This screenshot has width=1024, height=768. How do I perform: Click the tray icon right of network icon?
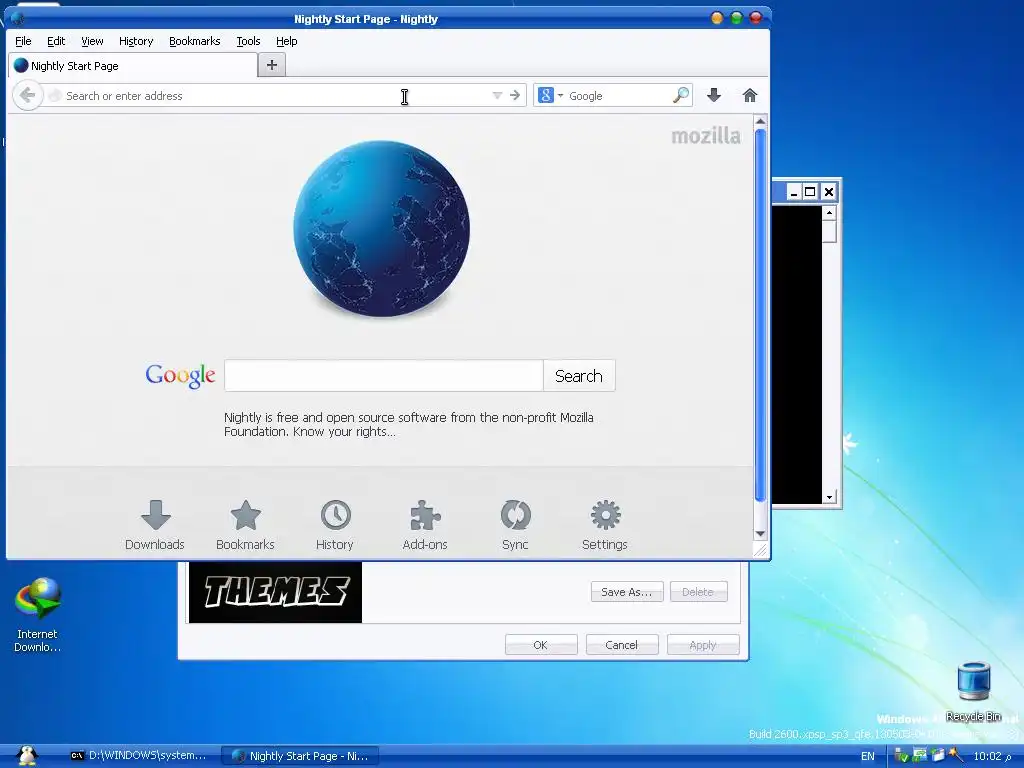938,756
